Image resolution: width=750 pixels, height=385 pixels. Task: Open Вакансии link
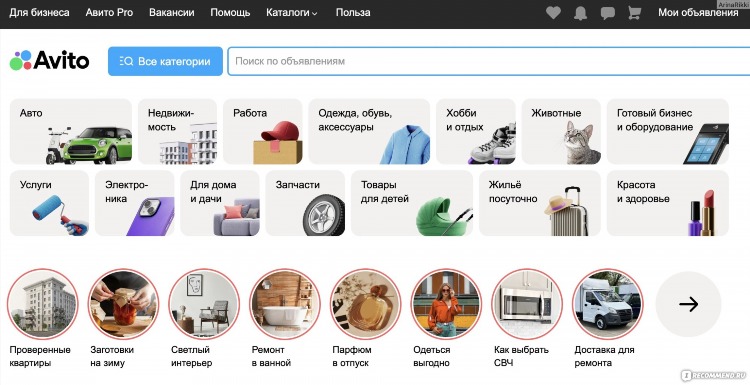point(172,13)
